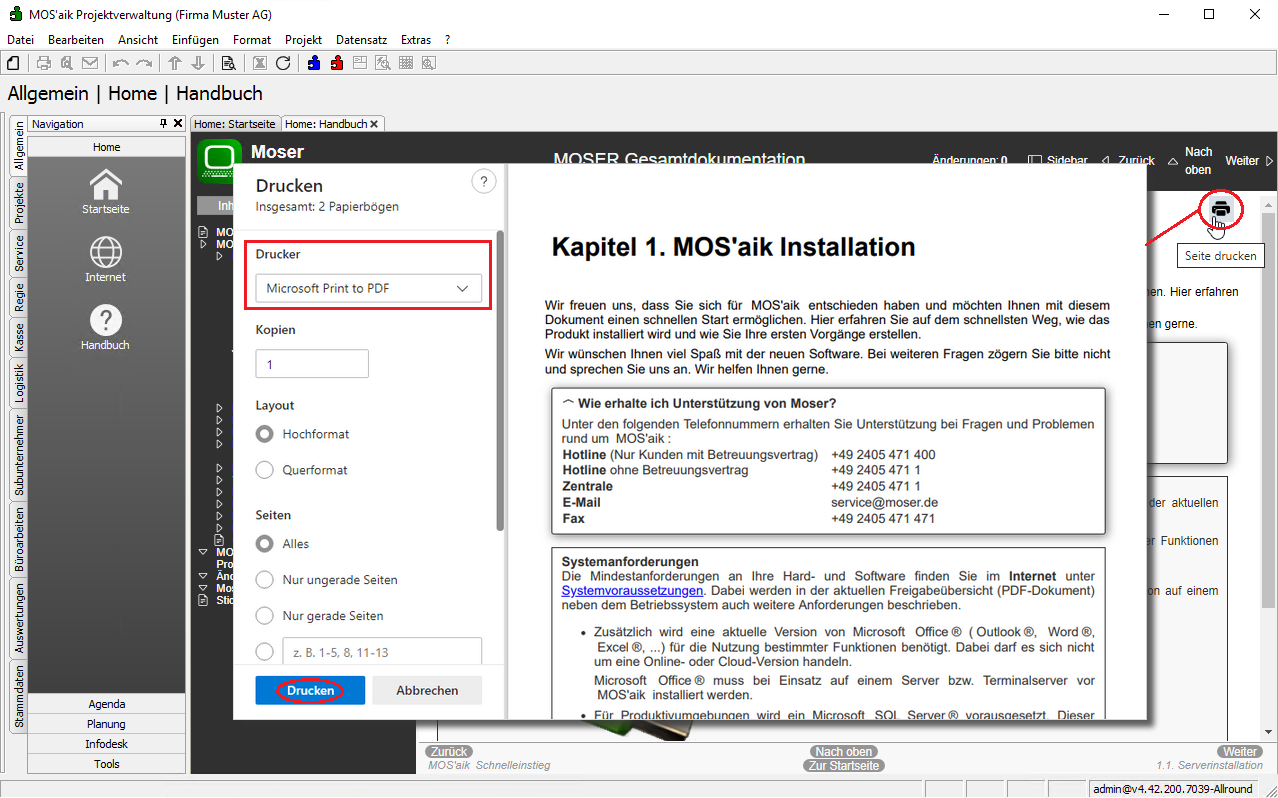The height and width of the screenshot is (798, 1278).
Task: Open the Handbuch question mark icon
Action: (106, 320)
